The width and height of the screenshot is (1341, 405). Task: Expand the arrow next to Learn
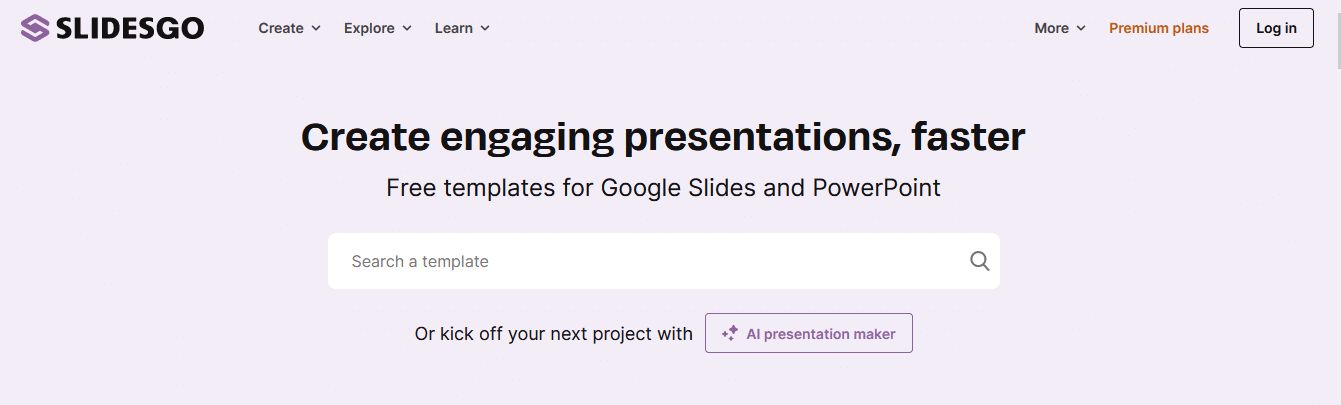coord(485,28)
